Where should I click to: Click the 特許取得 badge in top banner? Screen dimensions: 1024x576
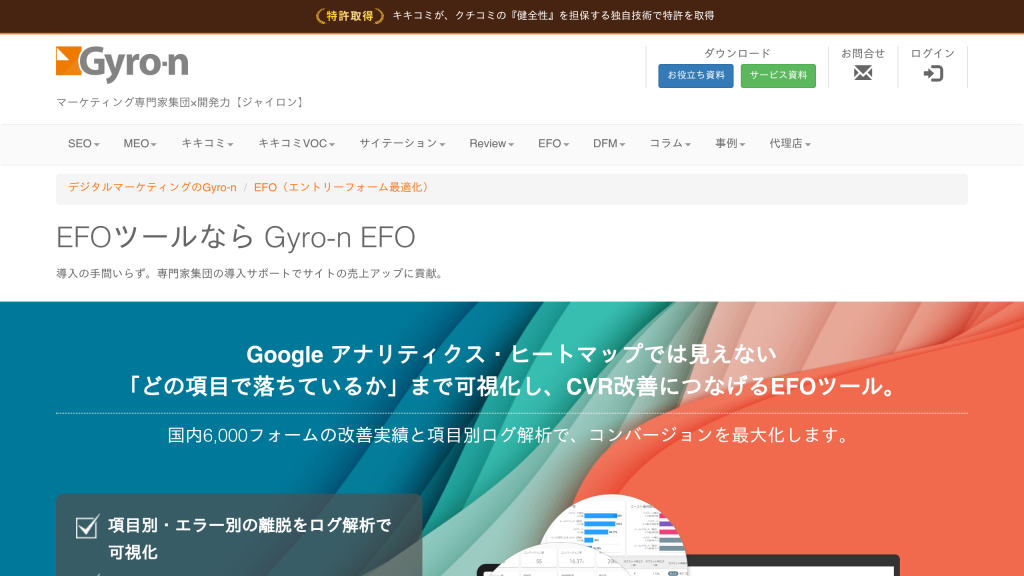coord(349,16)
